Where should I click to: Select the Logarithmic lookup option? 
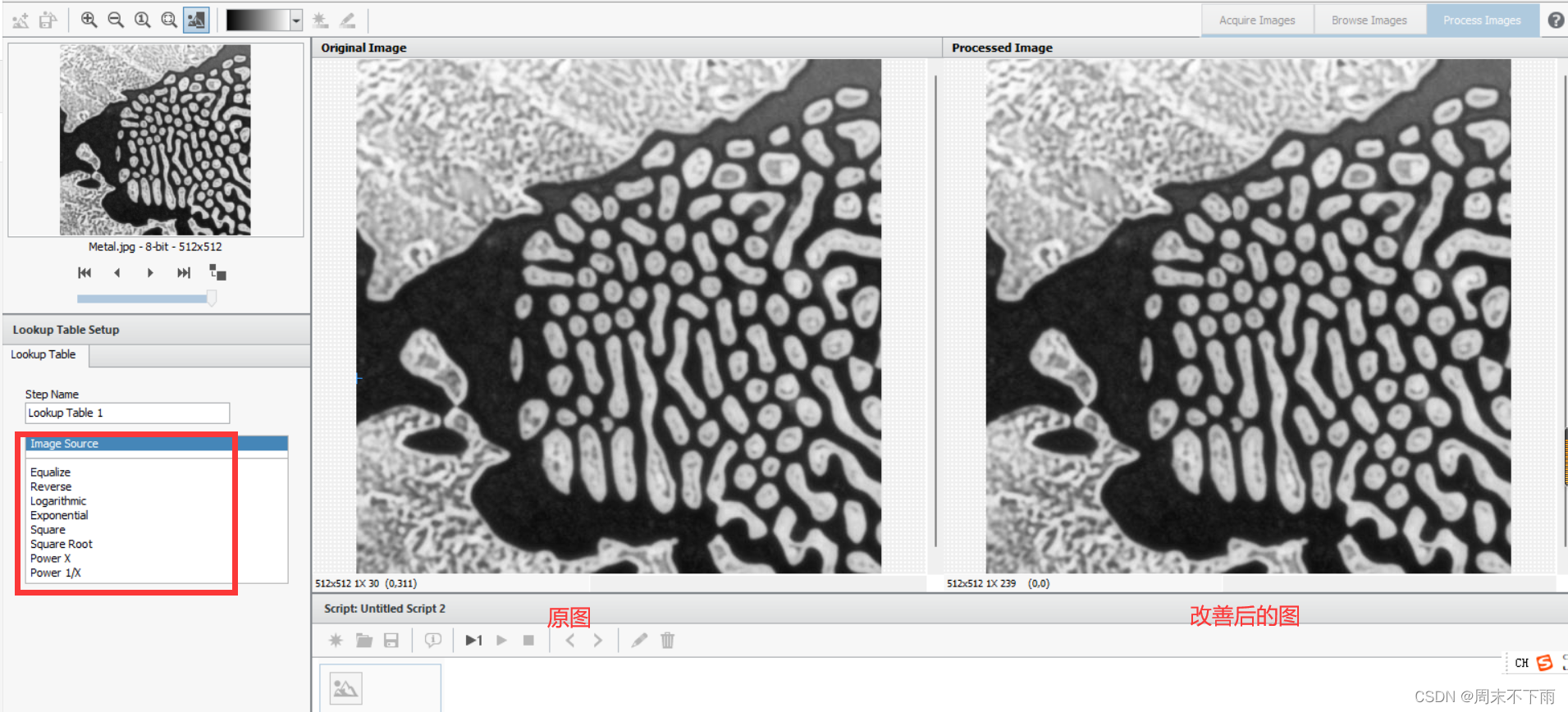click(58, 501)
